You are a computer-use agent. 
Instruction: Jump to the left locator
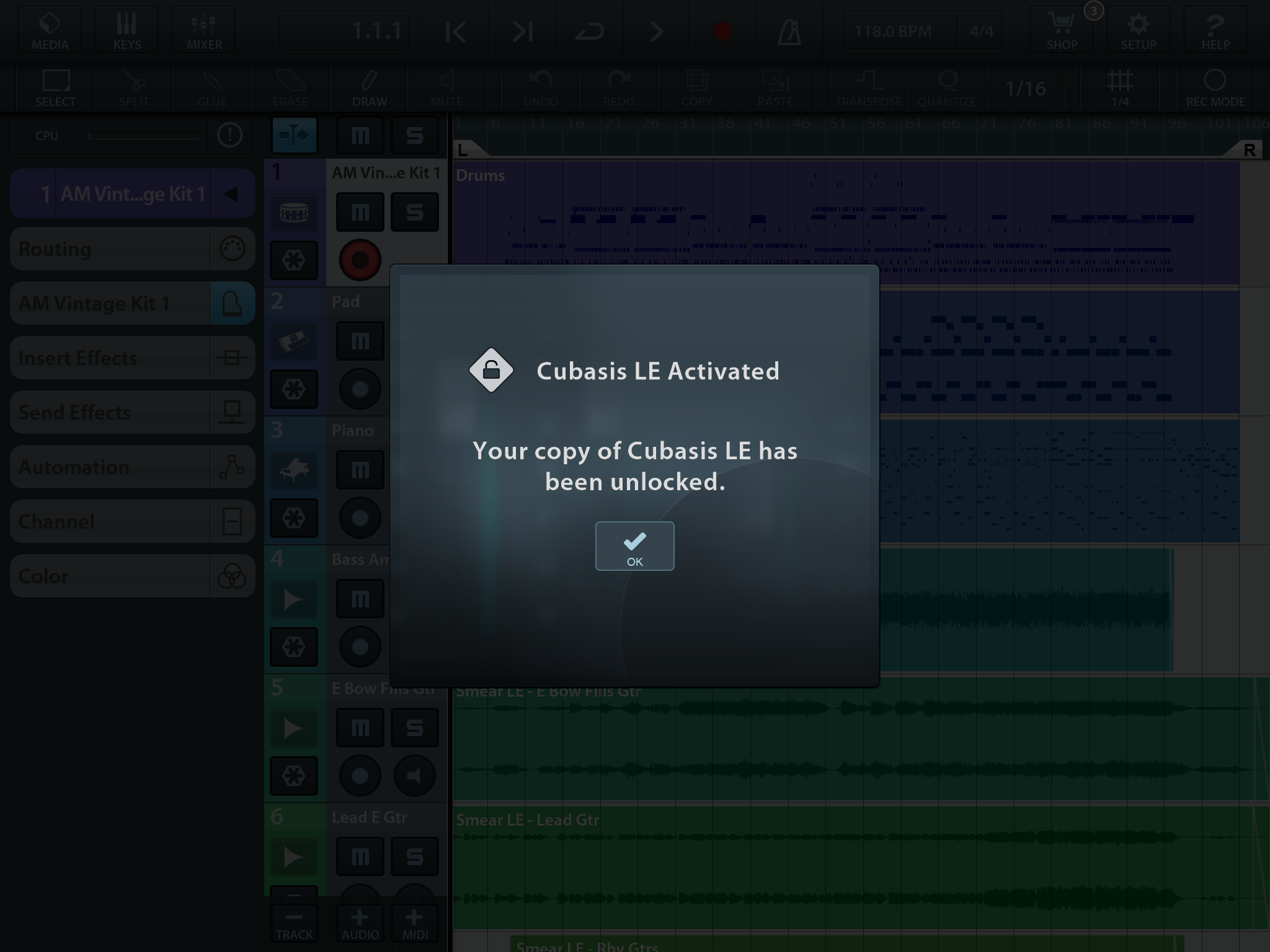click(x=456, y=31)
